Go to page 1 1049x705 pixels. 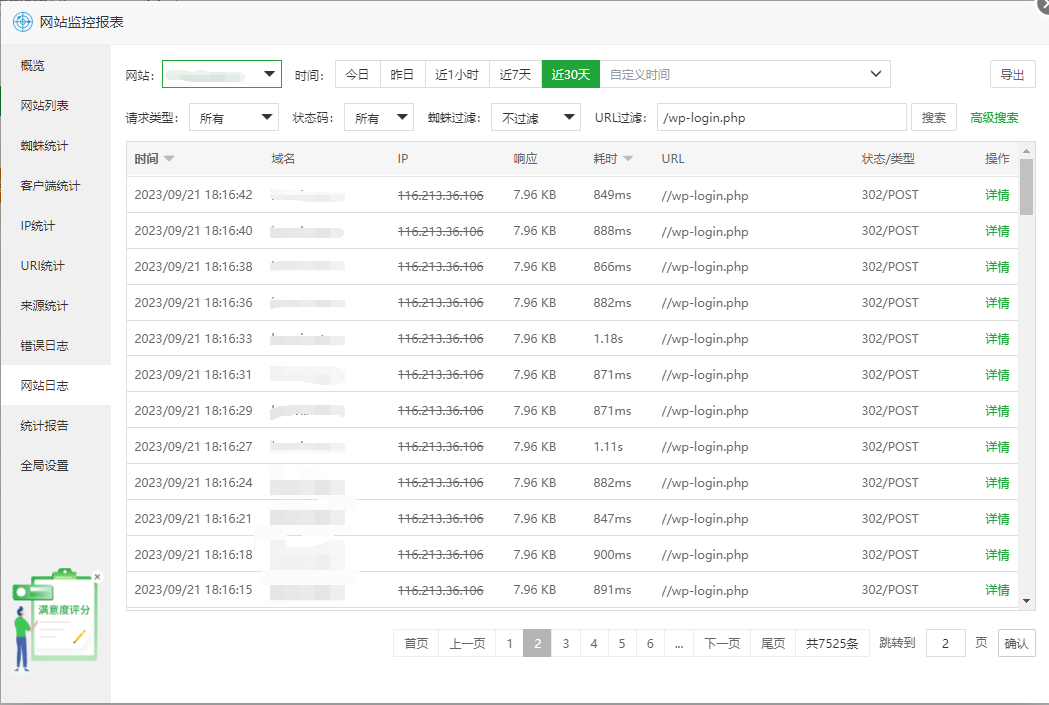(509, 643)
